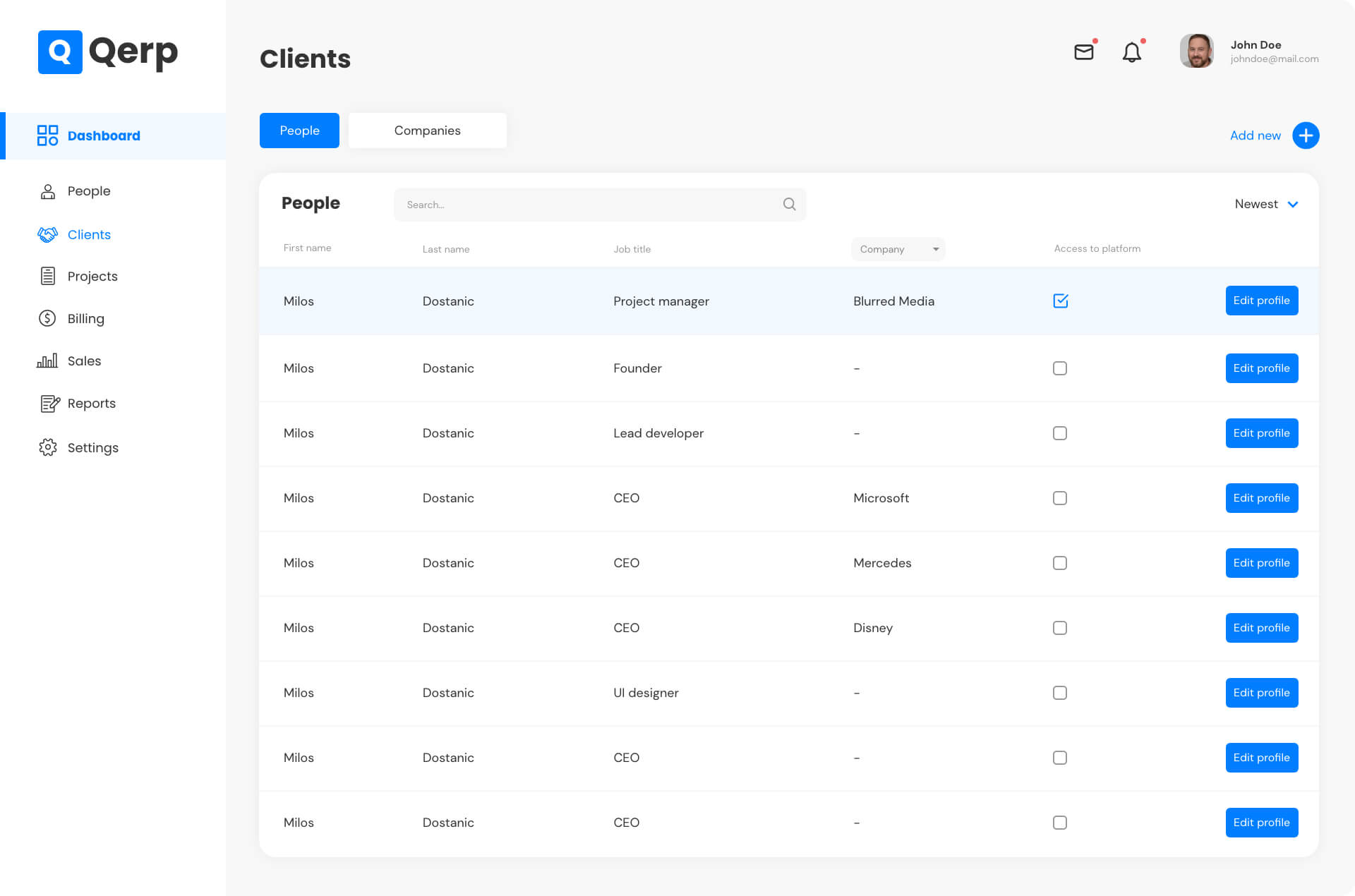The image size is (1355, 896).
Task: Click the Settings gear icon
Action: [47, 447]
